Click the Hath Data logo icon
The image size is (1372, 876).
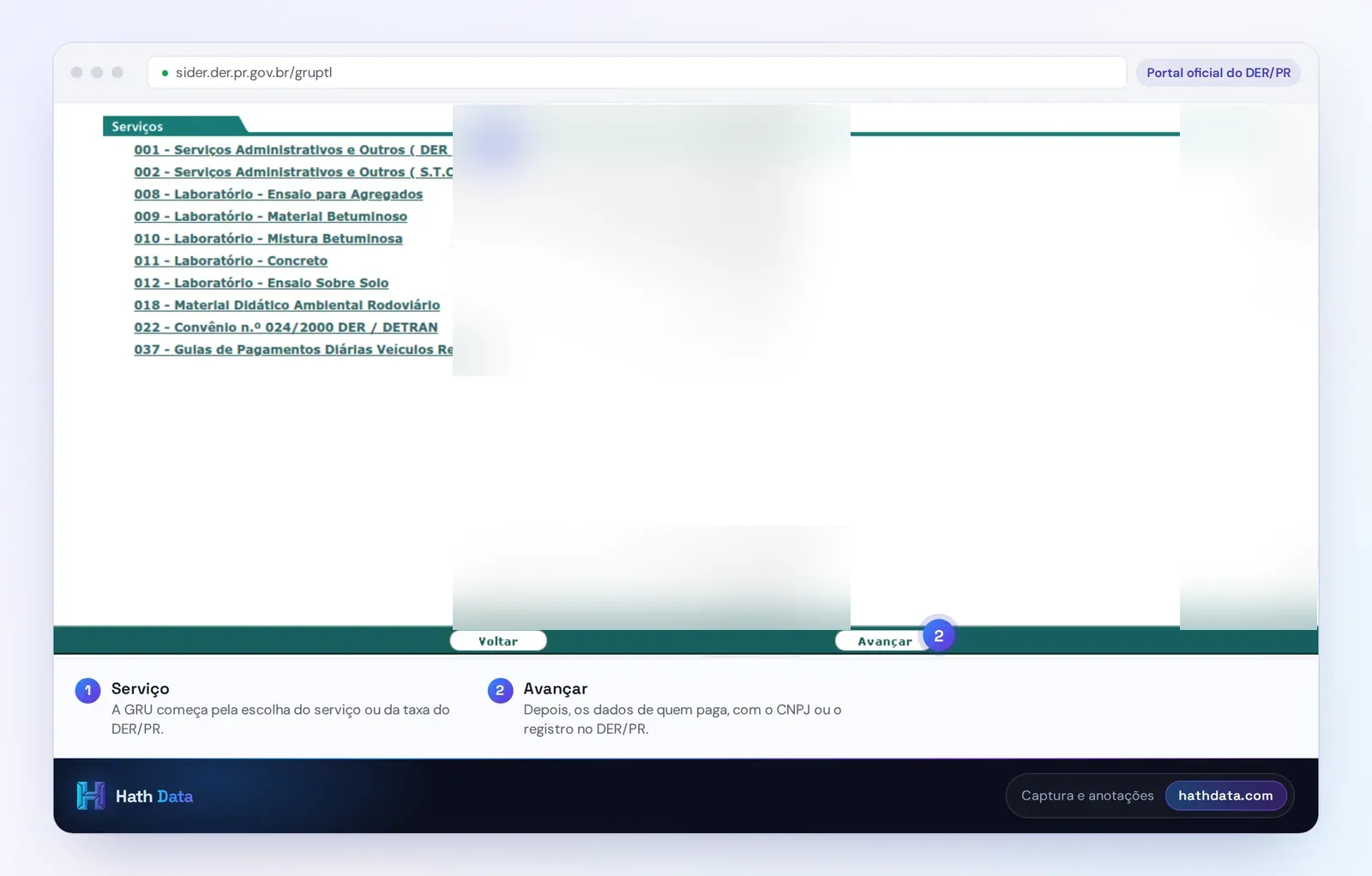tap(91, 796)
